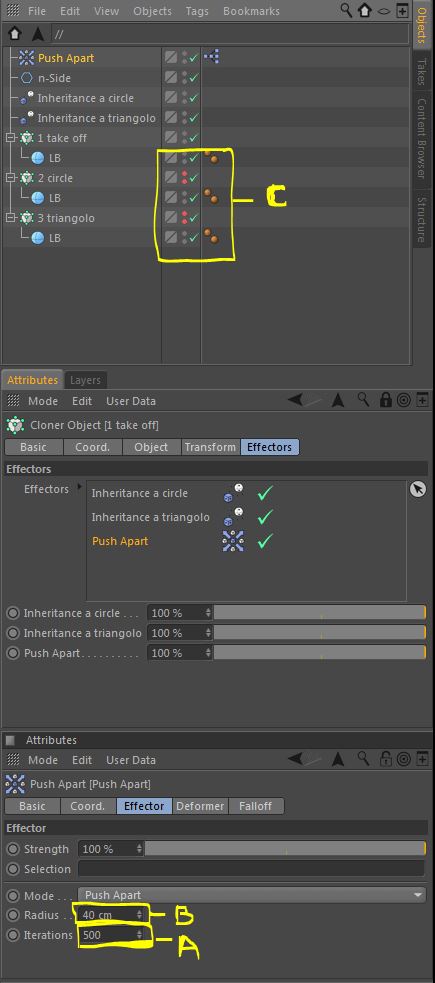Click the open lock icon in Push Apart Attributes toolbar
Screen dimensions: 435x983
tap(385, 759)
